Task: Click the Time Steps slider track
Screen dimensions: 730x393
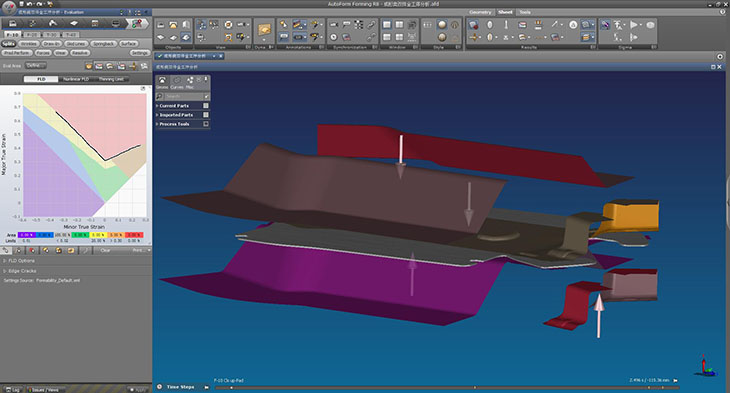Action: (x=446, y=387)
